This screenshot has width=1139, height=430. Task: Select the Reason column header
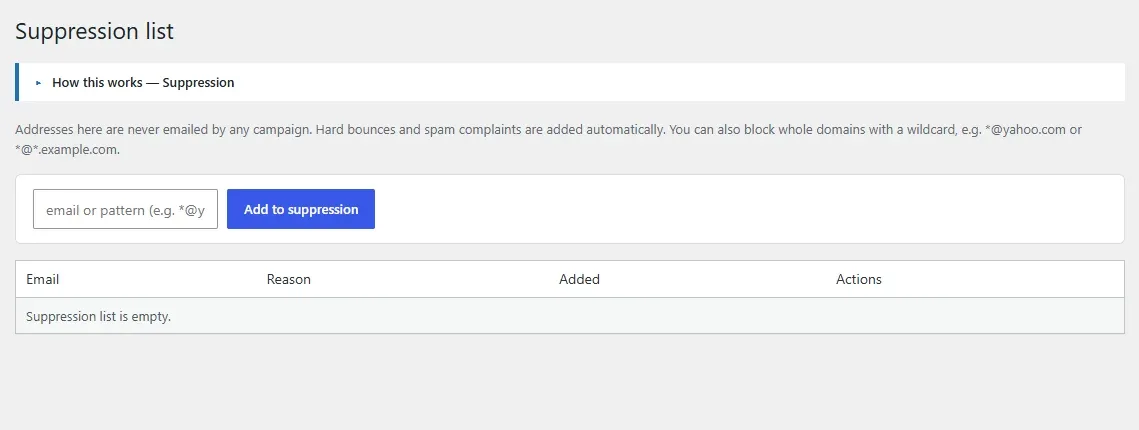(x=288, y=279)
